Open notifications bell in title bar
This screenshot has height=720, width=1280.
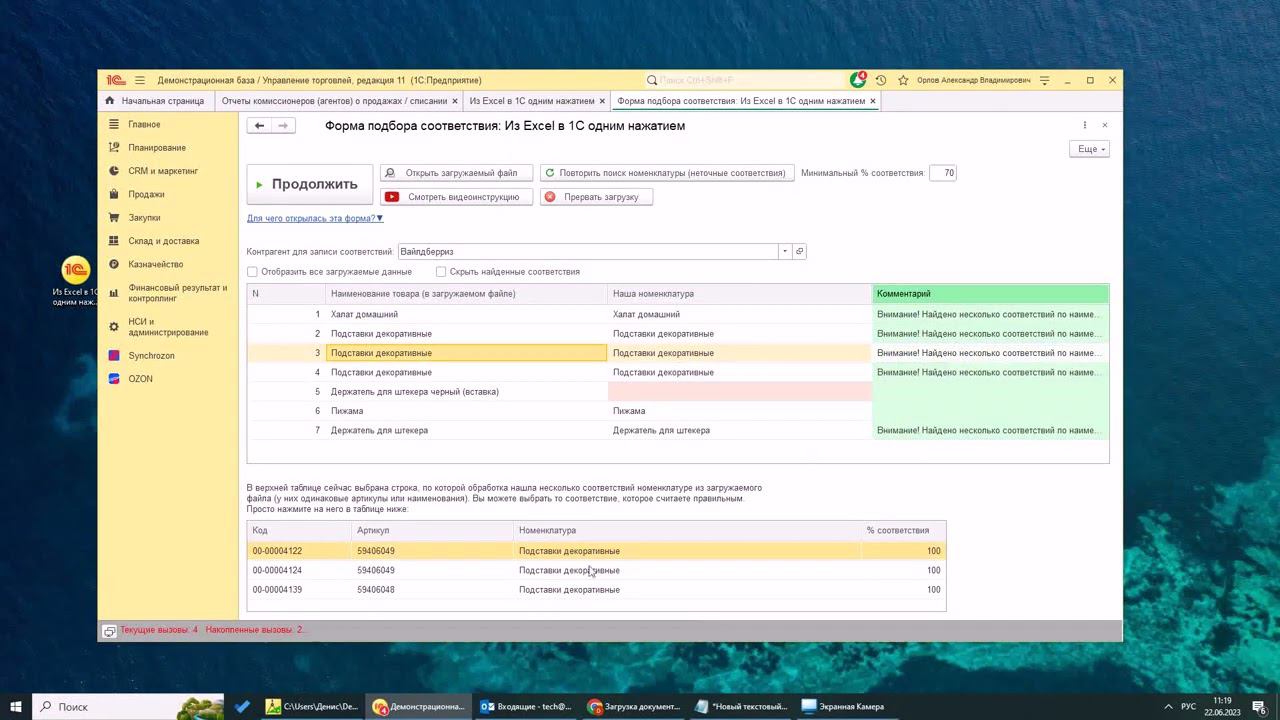858,80
